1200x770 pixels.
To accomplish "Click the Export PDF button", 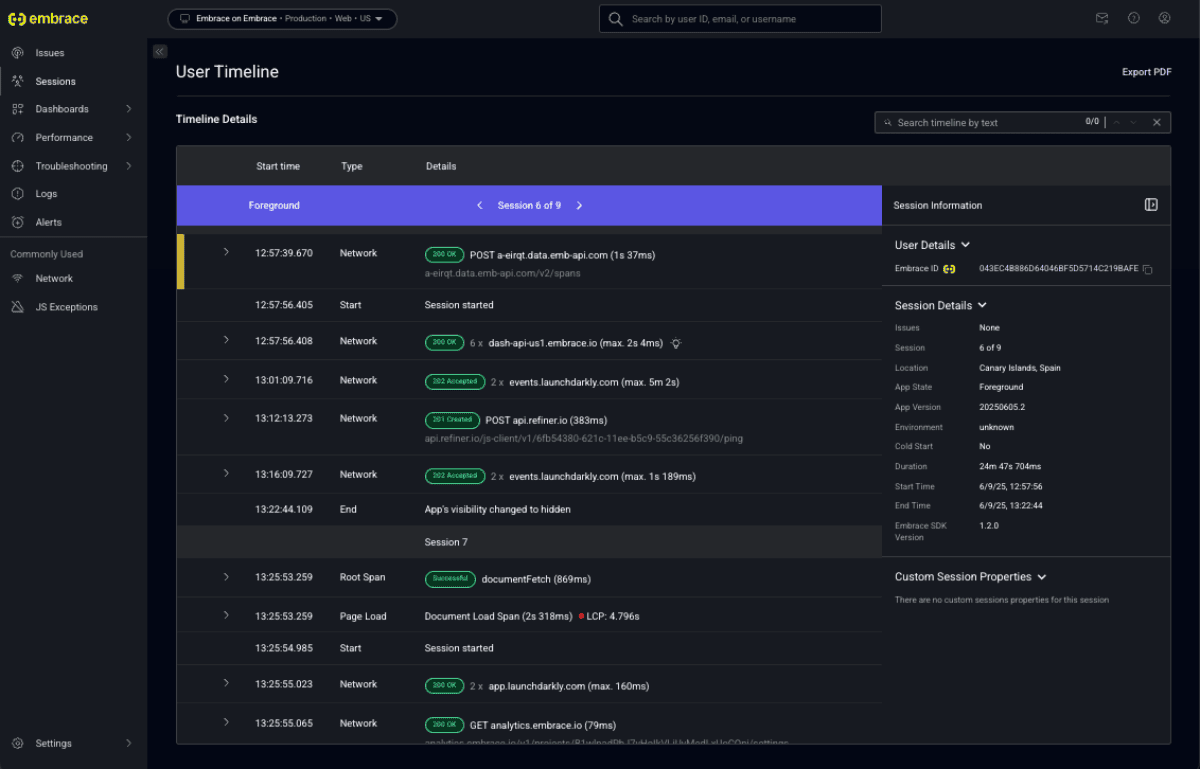I will pos(1147,72).
